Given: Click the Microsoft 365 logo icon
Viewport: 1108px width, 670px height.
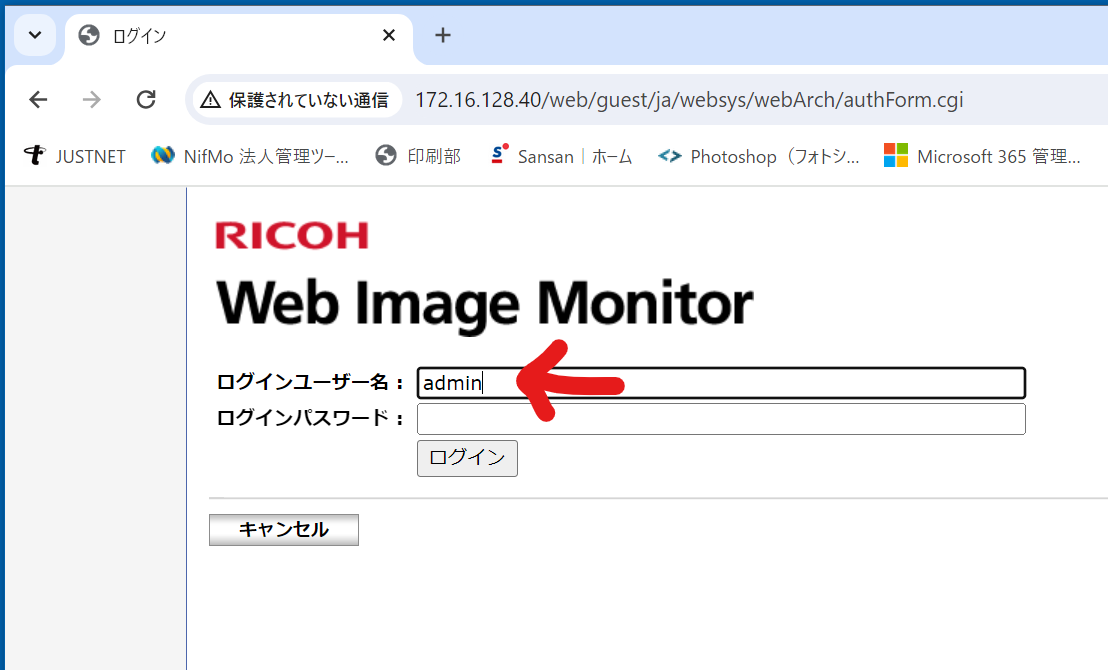Looking at the screenshot, I should (x=896, y=155).
